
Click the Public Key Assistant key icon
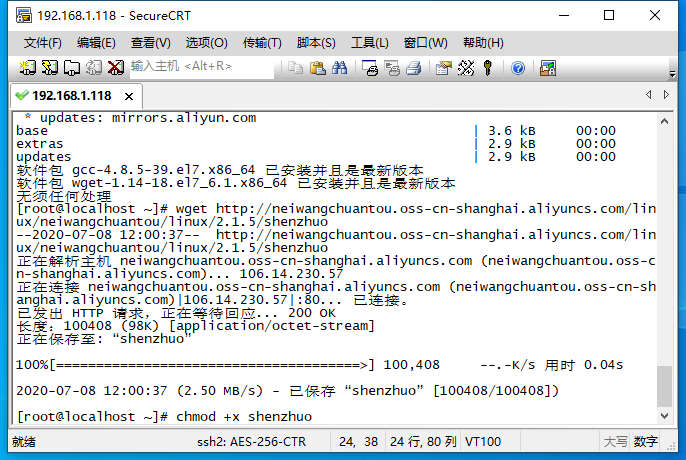click(x=487, y=68)
